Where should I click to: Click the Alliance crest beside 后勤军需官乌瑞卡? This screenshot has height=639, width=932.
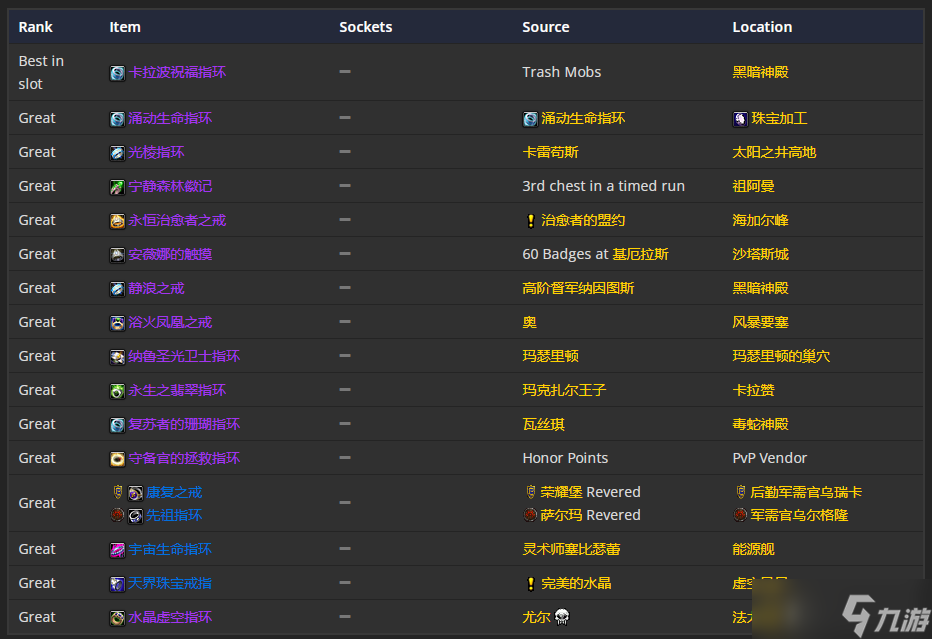click(741, 492)
